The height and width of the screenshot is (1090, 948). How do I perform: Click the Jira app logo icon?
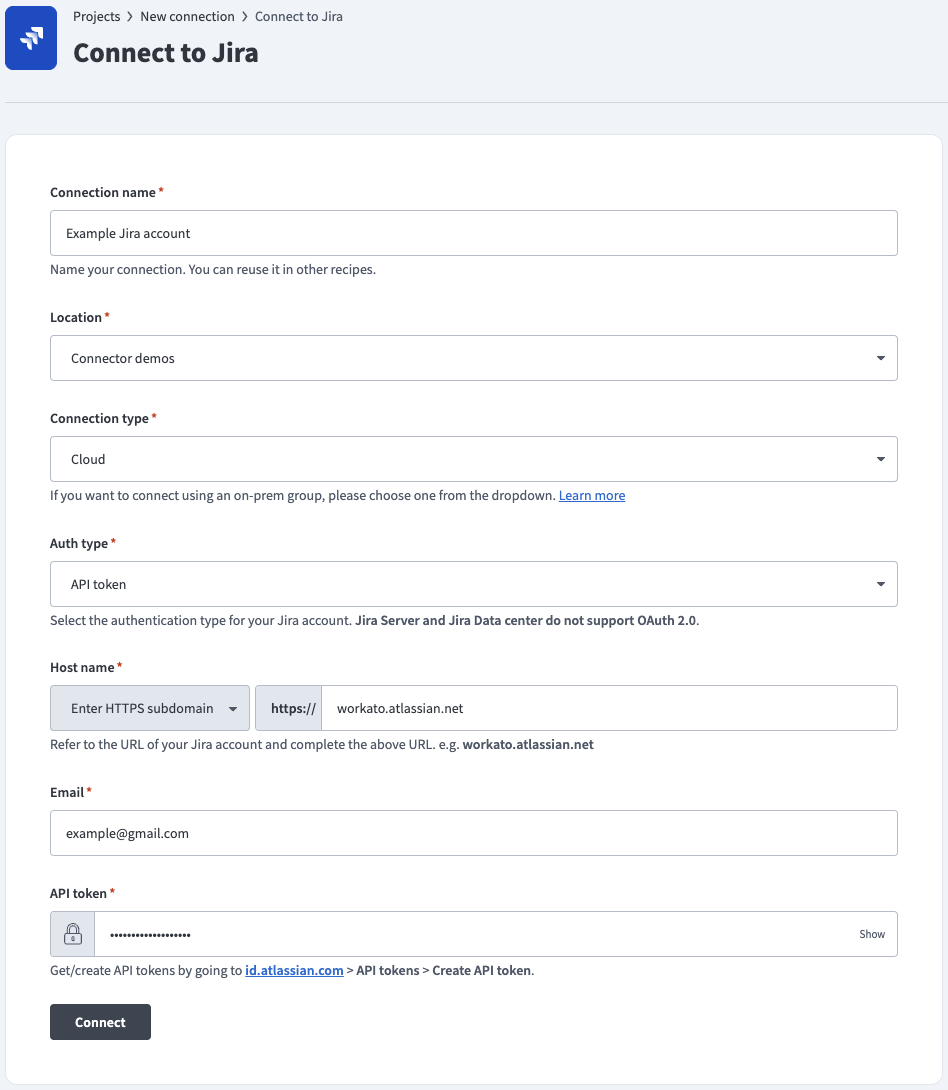click(x=31, y=38)
